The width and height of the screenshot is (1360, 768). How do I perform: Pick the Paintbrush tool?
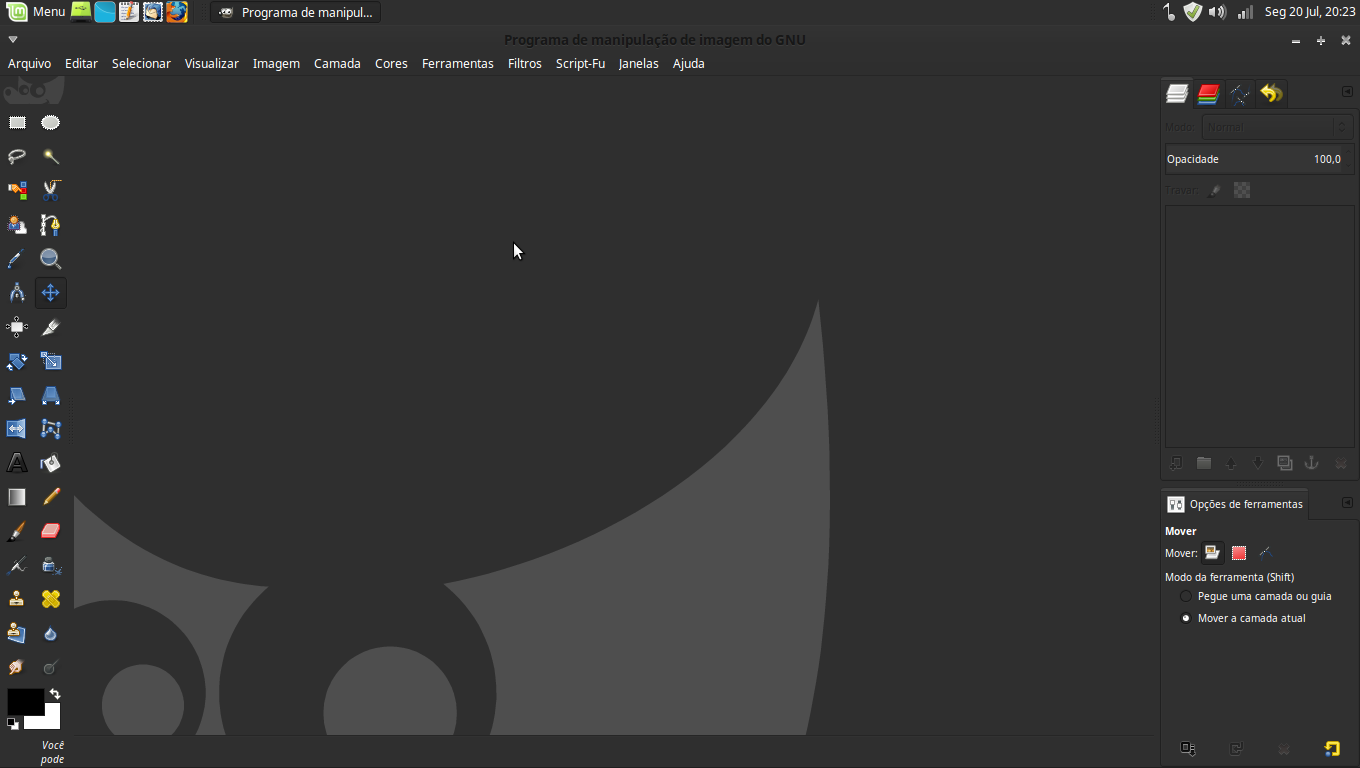click(17, 531)
